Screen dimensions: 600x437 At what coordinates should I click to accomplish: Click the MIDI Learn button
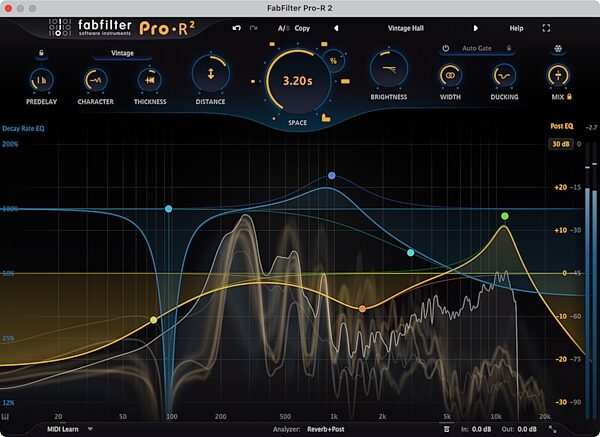pos(62,429)
